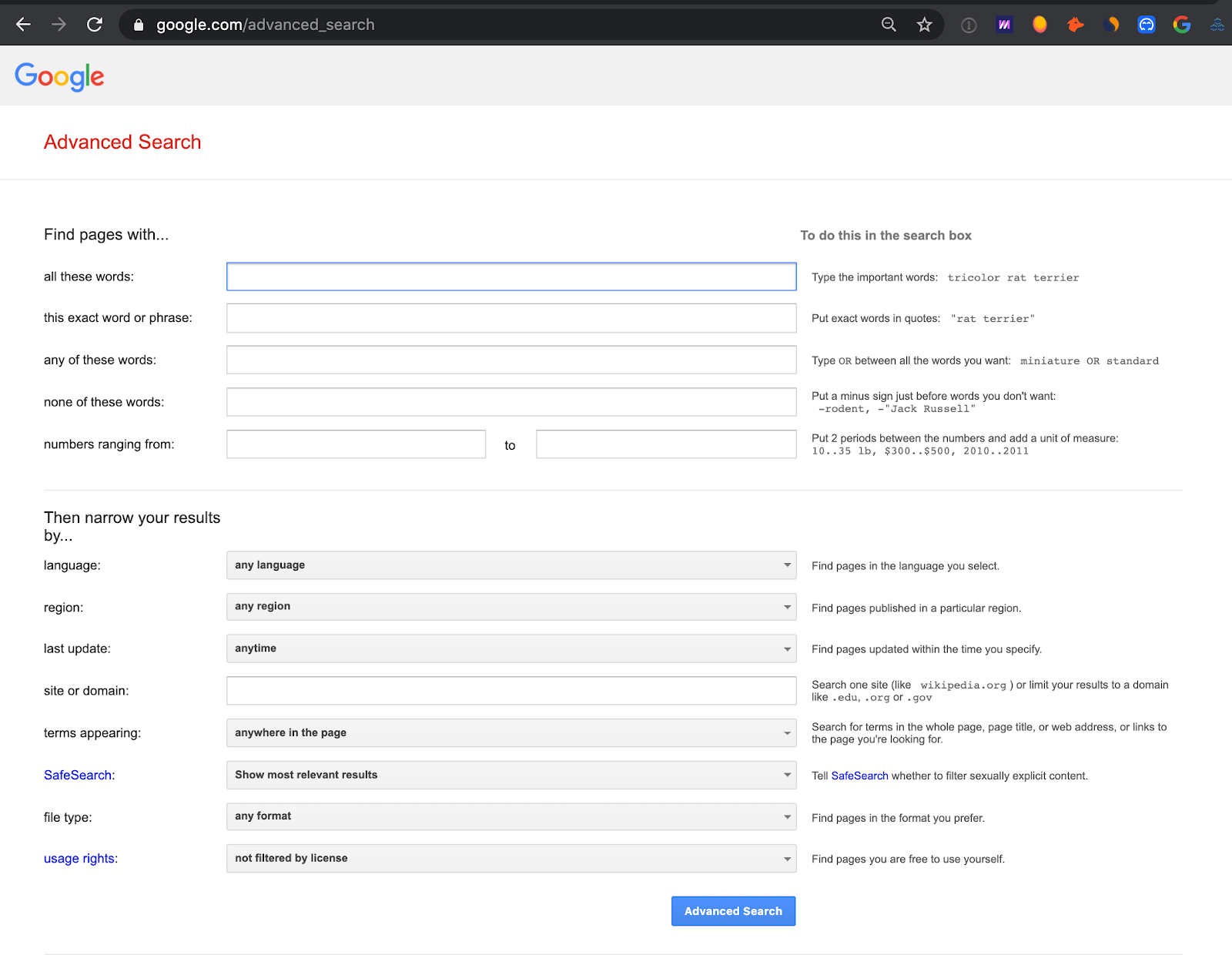The height and width of the screenshot is (955, 1232).
Task: Open the 'any language' dropdown
Action: tap(511, 565)
